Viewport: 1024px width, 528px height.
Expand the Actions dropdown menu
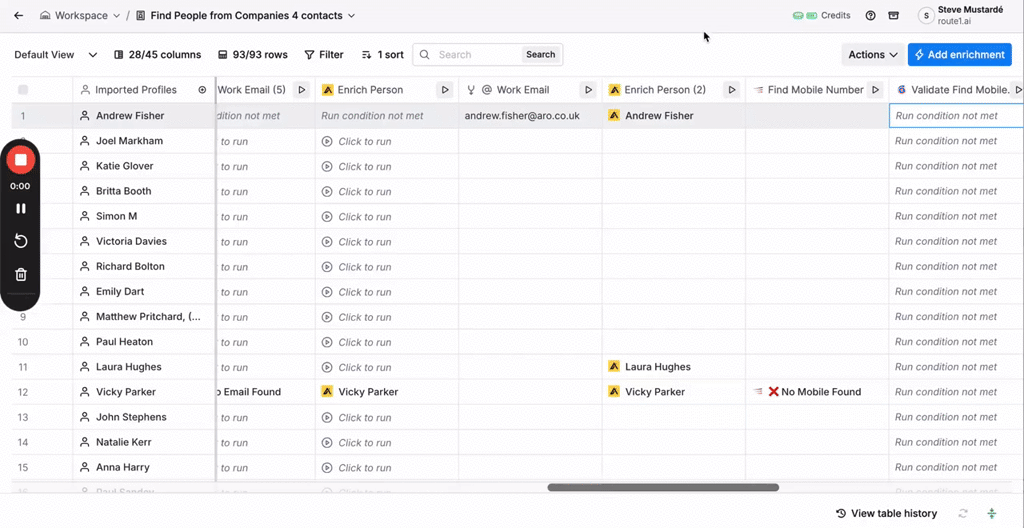tap(872, 55)
